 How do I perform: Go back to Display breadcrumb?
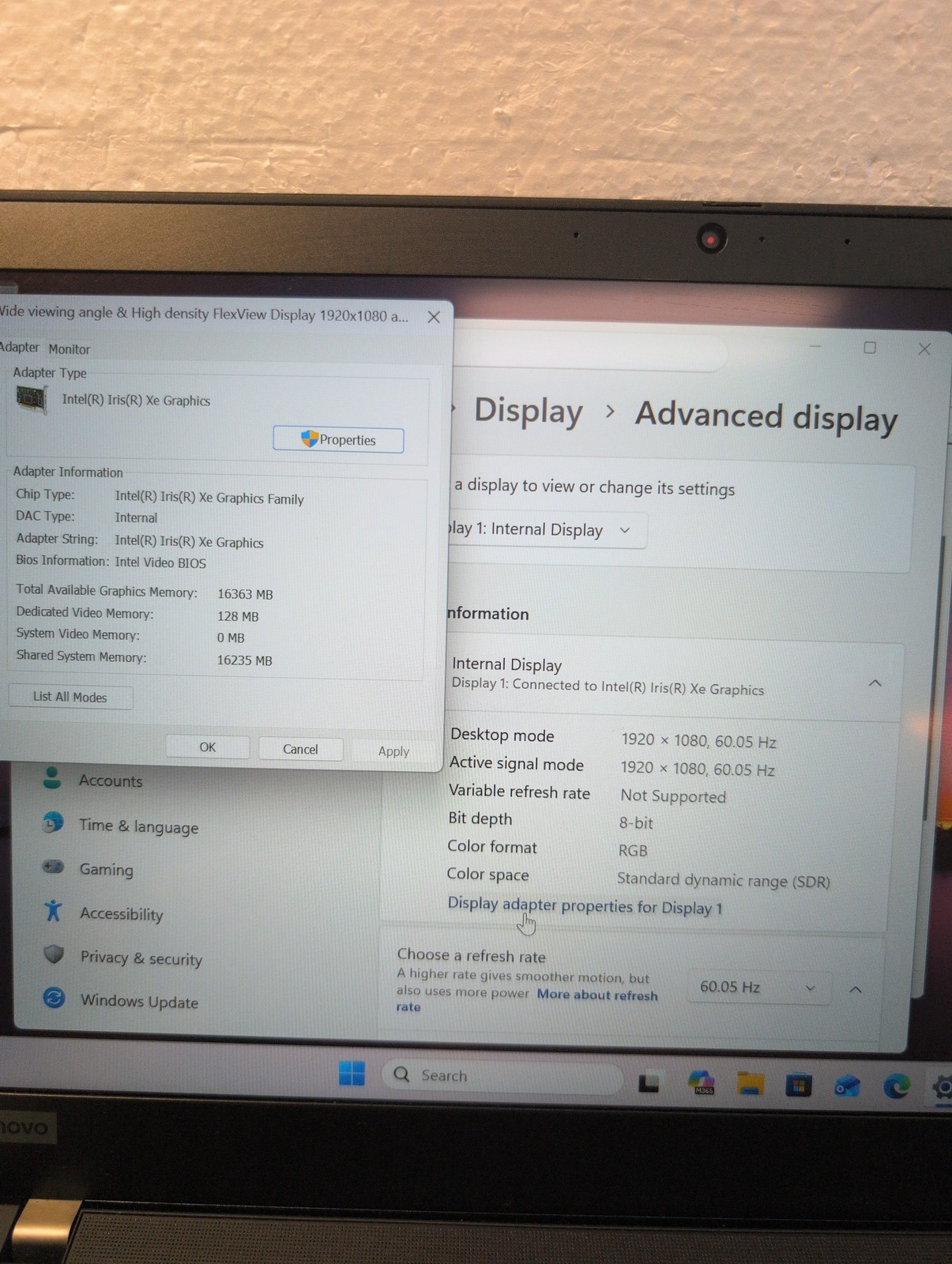(528, 412)
